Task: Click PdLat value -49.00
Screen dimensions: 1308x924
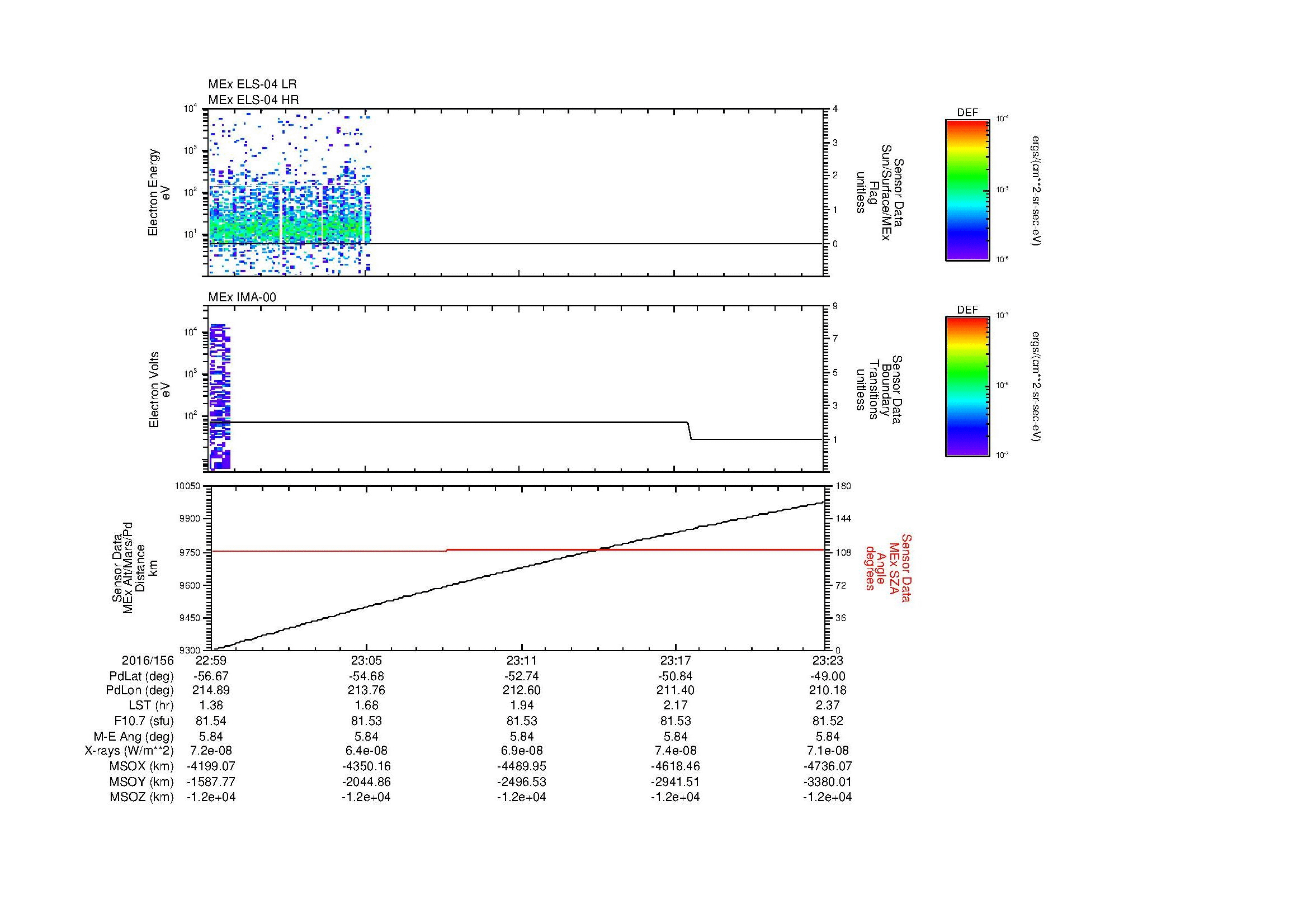Action: point(827,676)
